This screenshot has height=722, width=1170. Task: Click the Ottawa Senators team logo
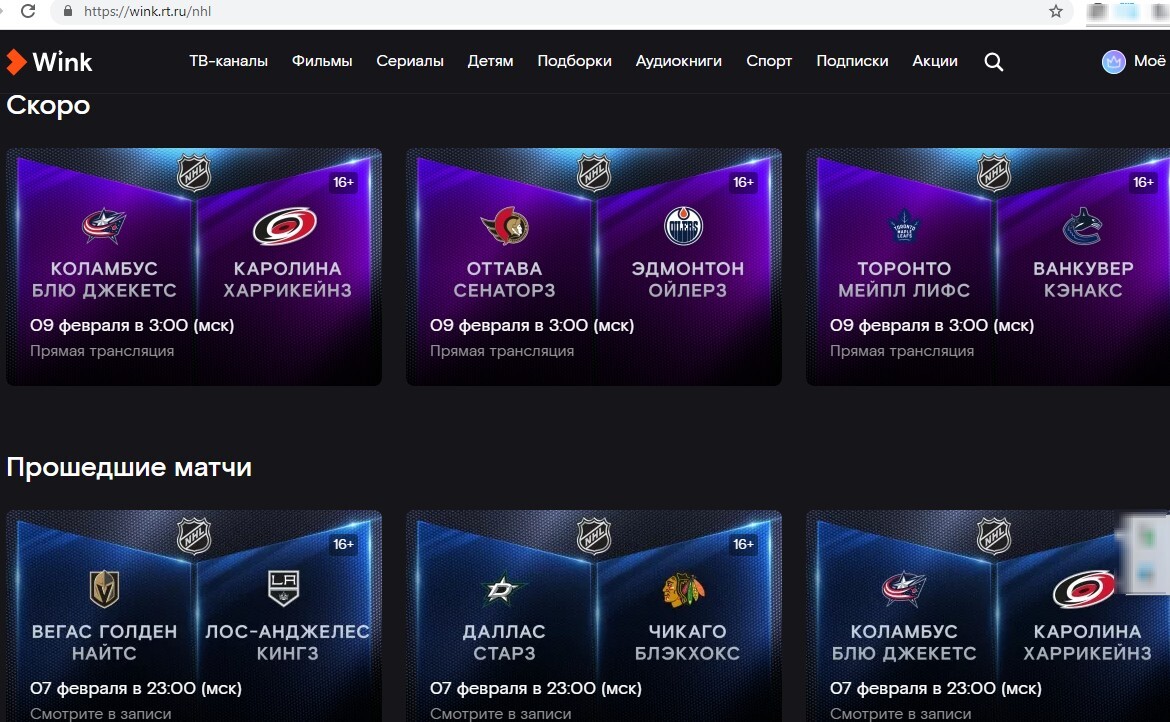(x=504, y=226)
